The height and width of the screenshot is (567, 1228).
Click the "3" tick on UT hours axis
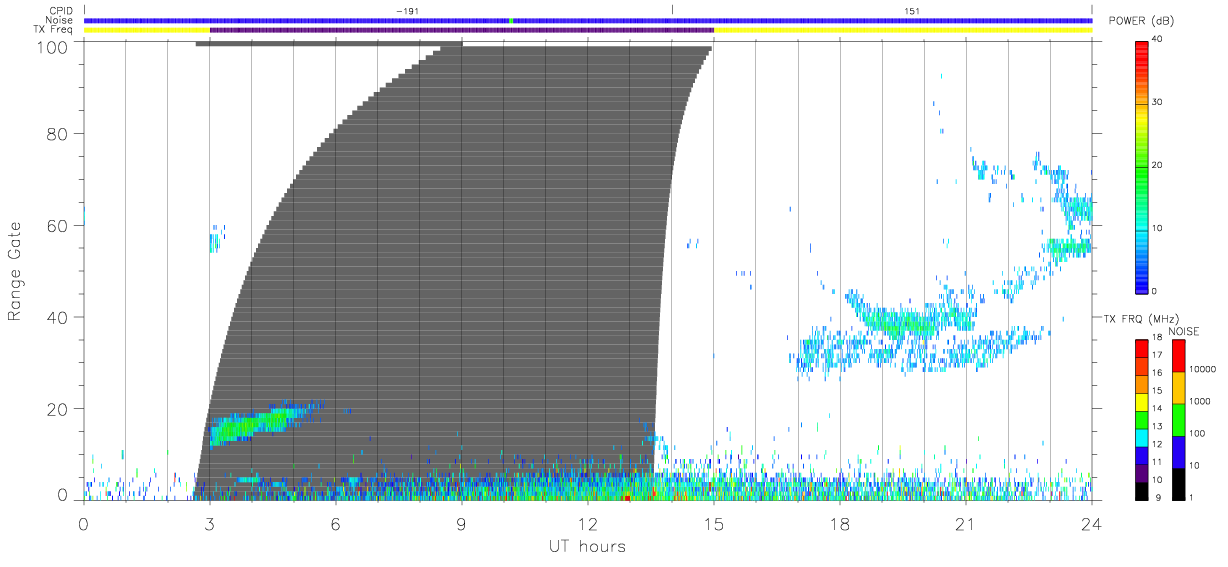210,522
